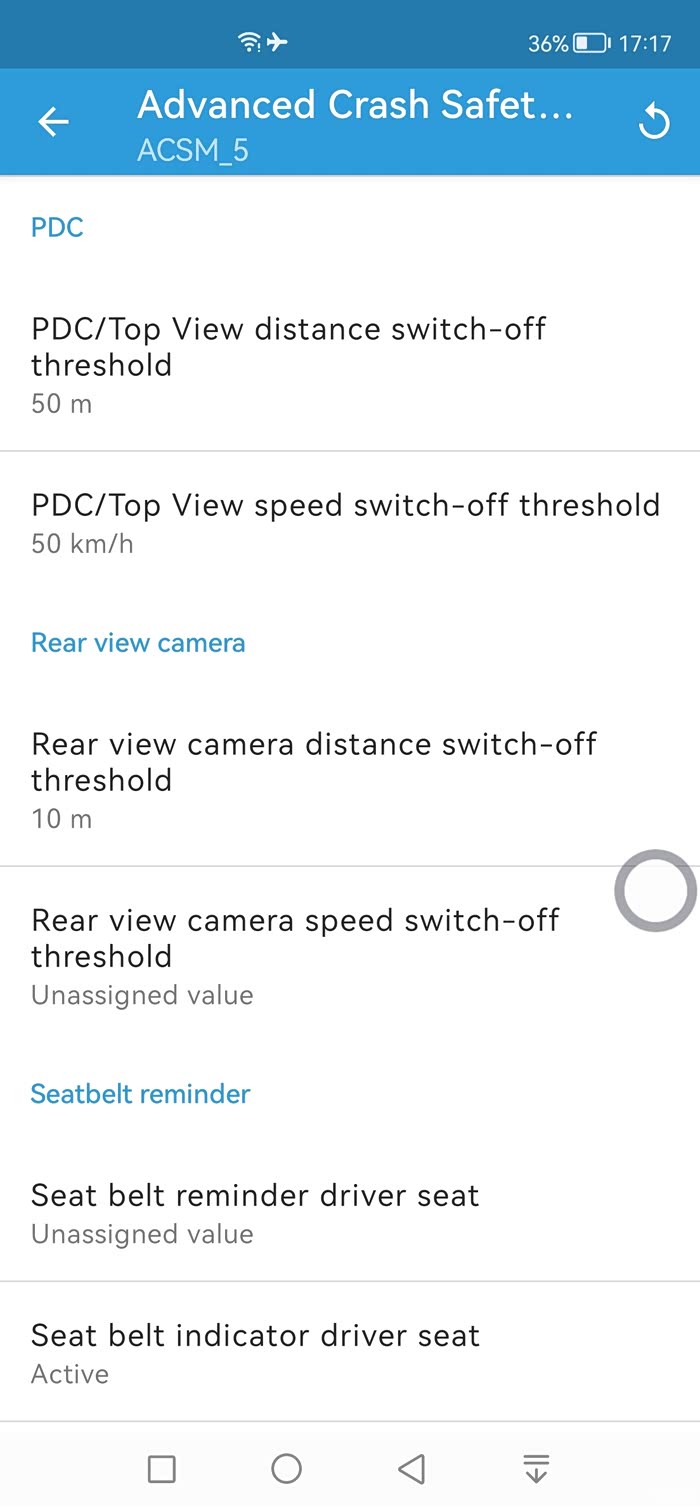Tap the grey floating circle button
This screenshot has height=1506, width=700.
(655, 890)
